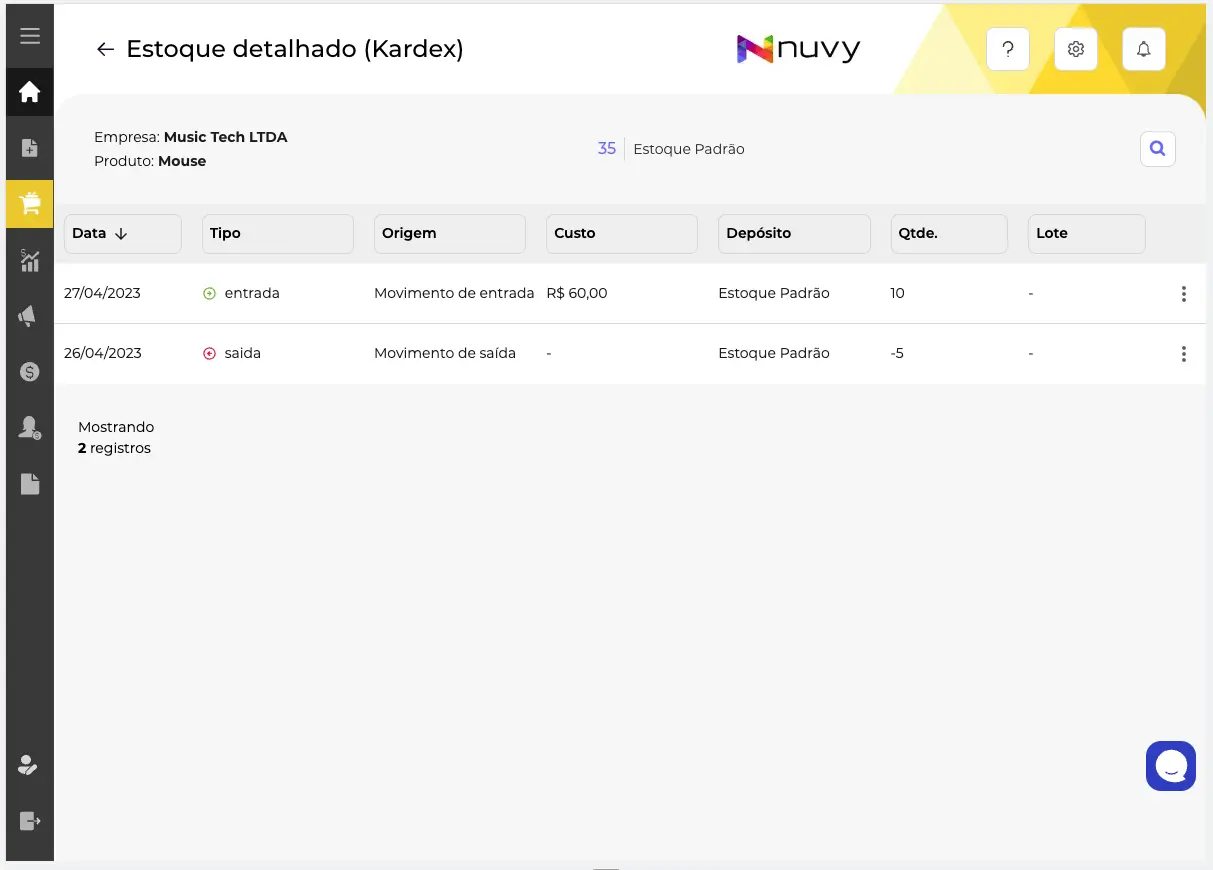Open options menu for 26/04/2023 saida row

point(1184,354)
